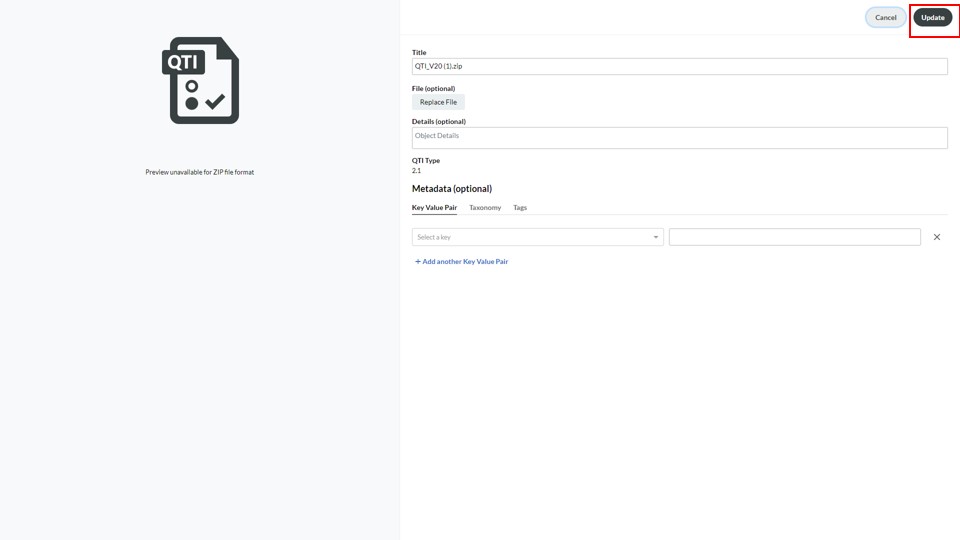Focus the Object Details text area
Image resolution: width=960 pixels, height=540 pixels.
click(x=680, y=138)
